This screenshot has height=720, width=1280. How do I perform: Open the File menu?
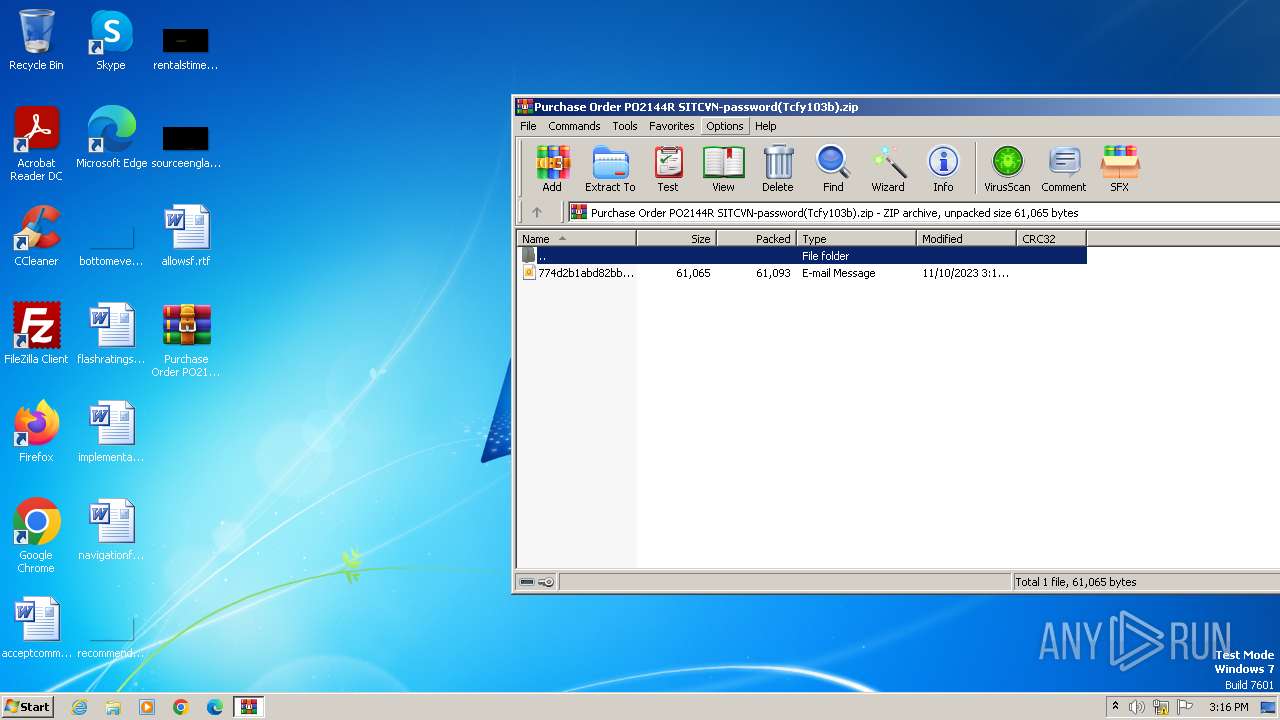(x=528, y=126)
